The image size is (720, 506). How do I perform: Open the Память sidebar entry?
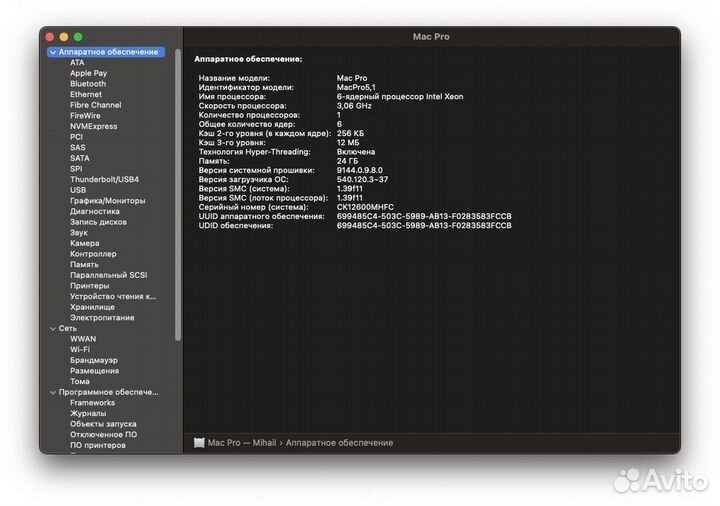[x=84, y=264]
